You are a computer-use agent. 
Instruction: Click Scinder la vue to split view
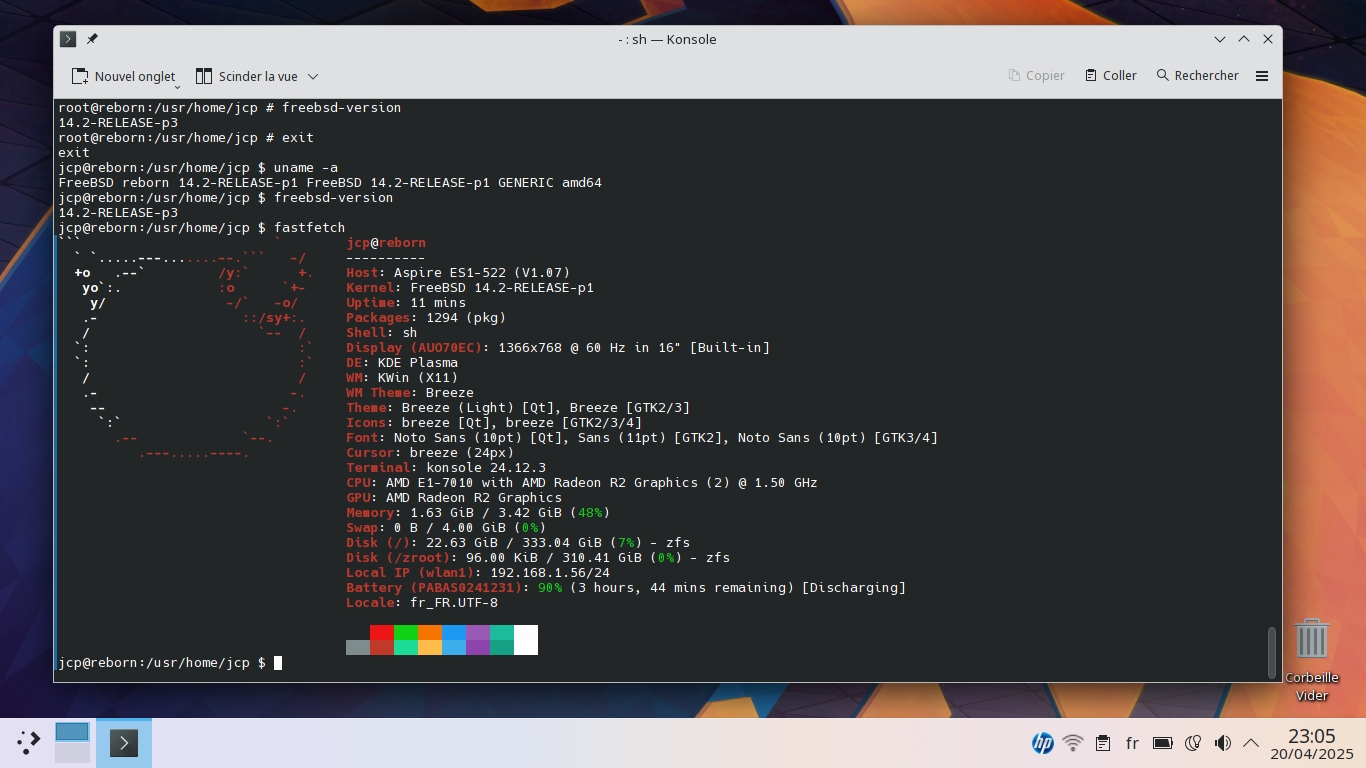(246, 76)
